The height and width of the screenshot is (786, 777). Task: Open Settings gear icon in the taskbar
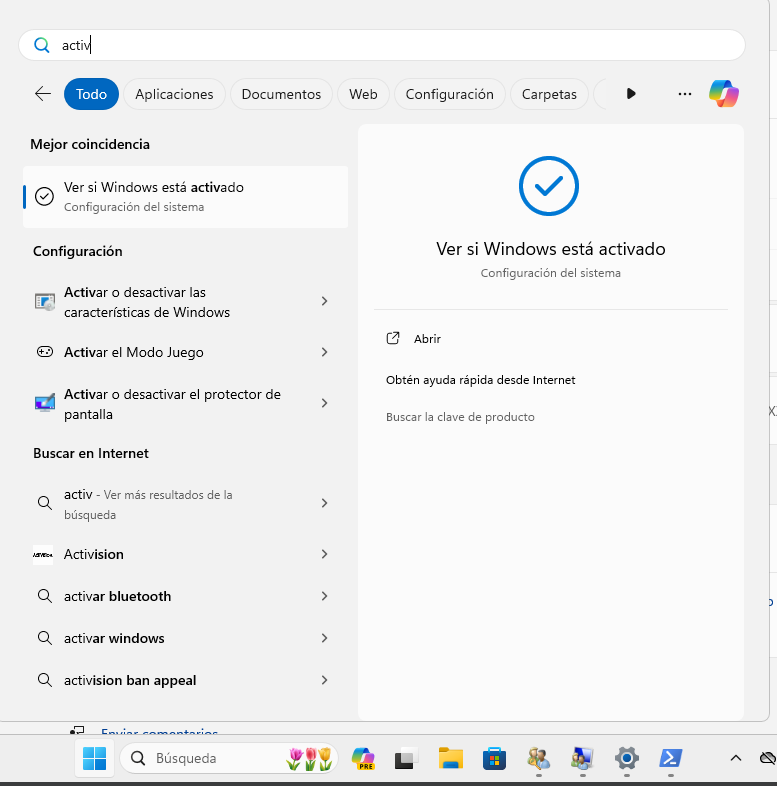tap(627, 759)
